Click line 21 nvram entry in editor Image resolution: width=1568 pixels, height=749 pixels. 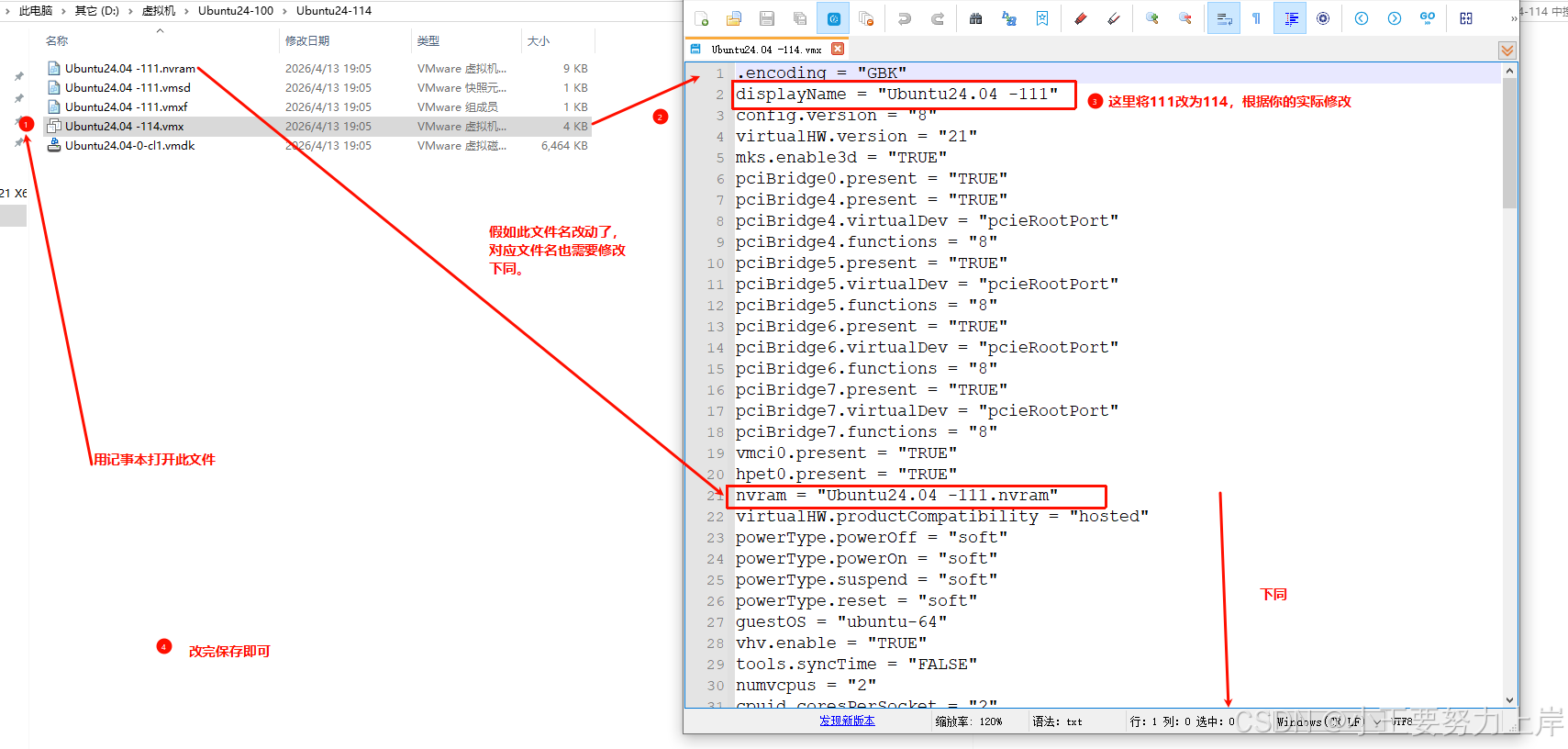tap(896, 496)
